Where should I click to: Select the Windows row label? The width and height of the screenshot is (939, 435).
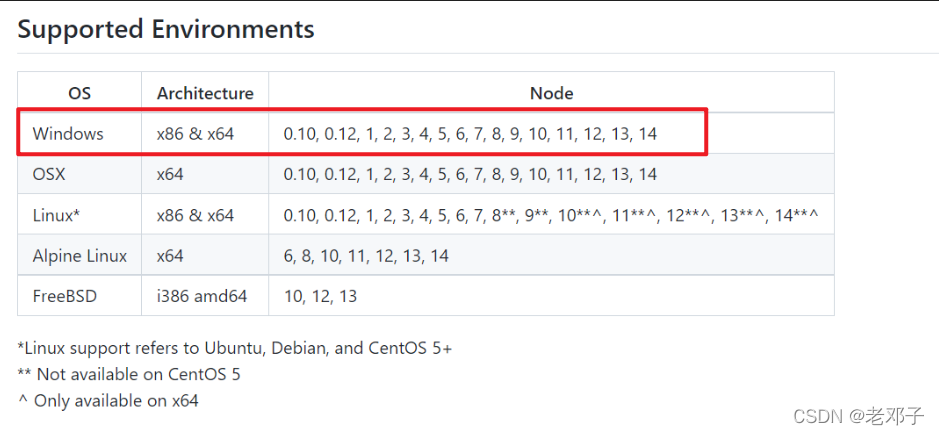click(68, 133)
